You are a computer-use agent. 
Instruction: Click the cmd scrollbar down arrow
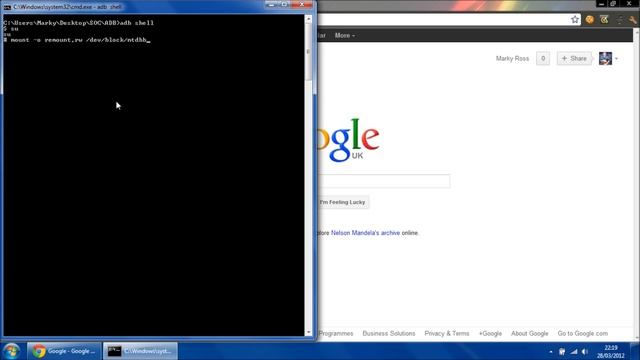tap(309, 332)
